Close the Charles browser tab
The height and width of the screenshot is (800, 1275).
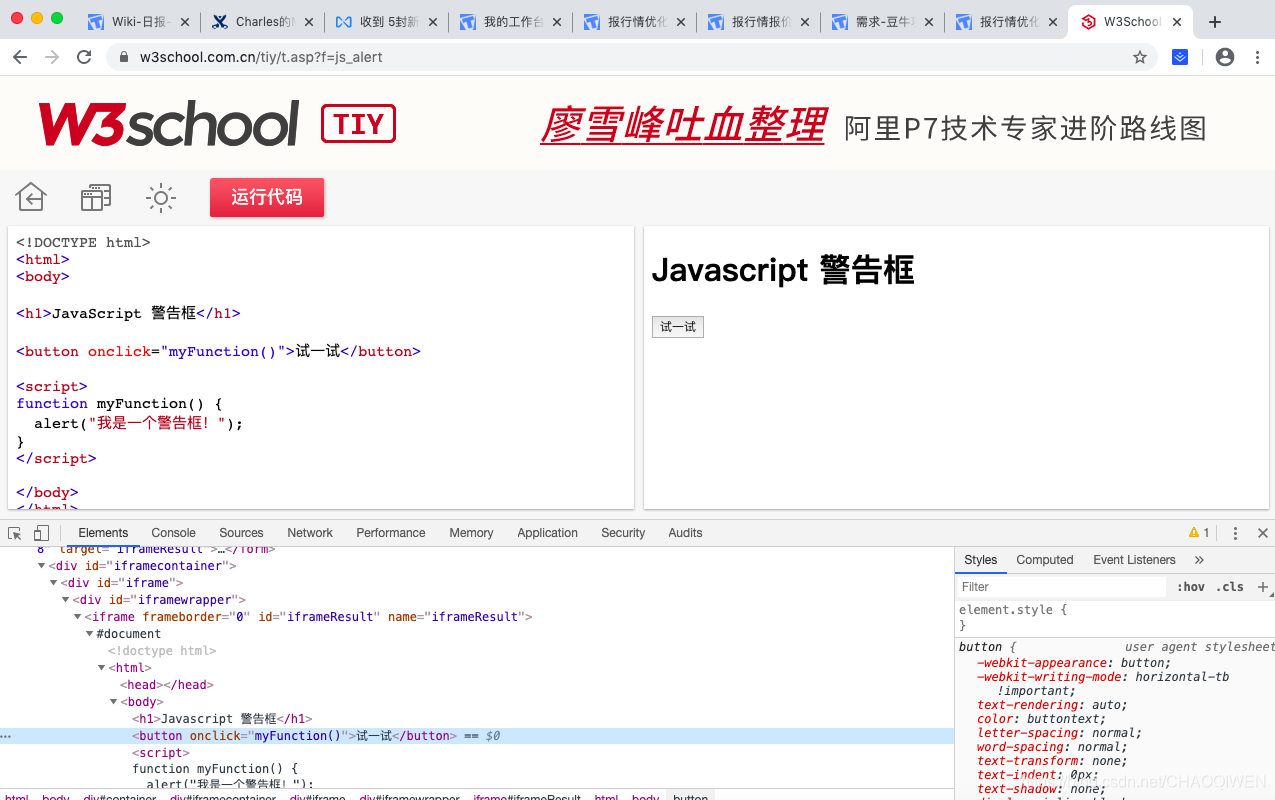[x=308, y=22]
